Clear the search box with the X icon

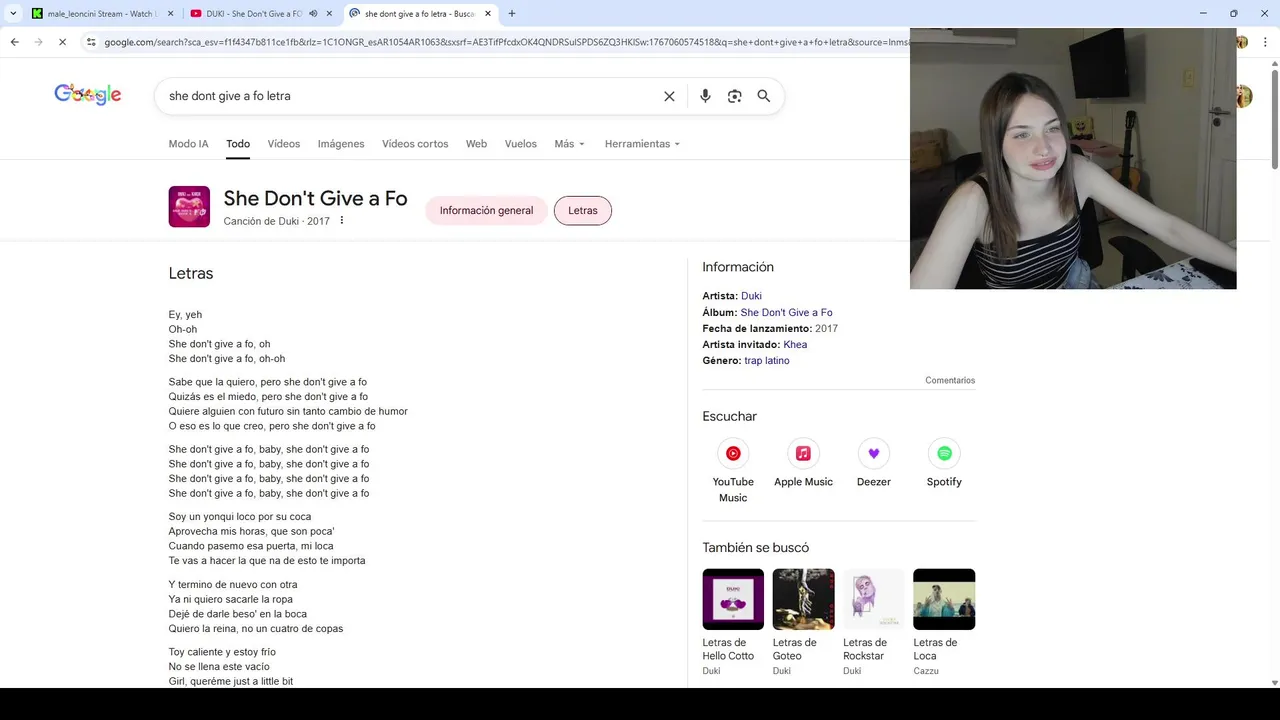(x=669, y=96)
